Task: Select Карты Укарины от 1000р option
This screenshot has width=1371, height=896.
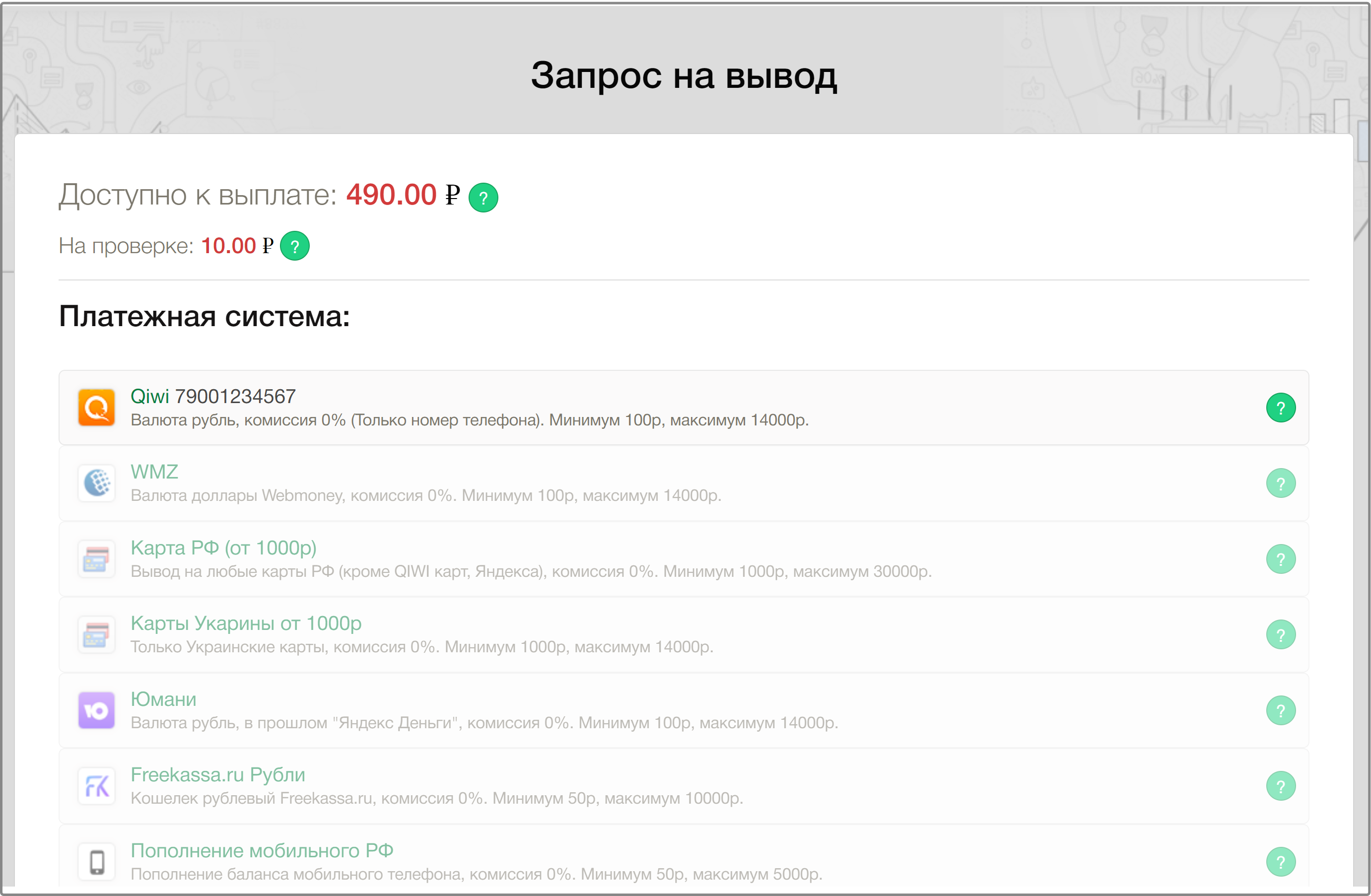Action: coord(684,635)
